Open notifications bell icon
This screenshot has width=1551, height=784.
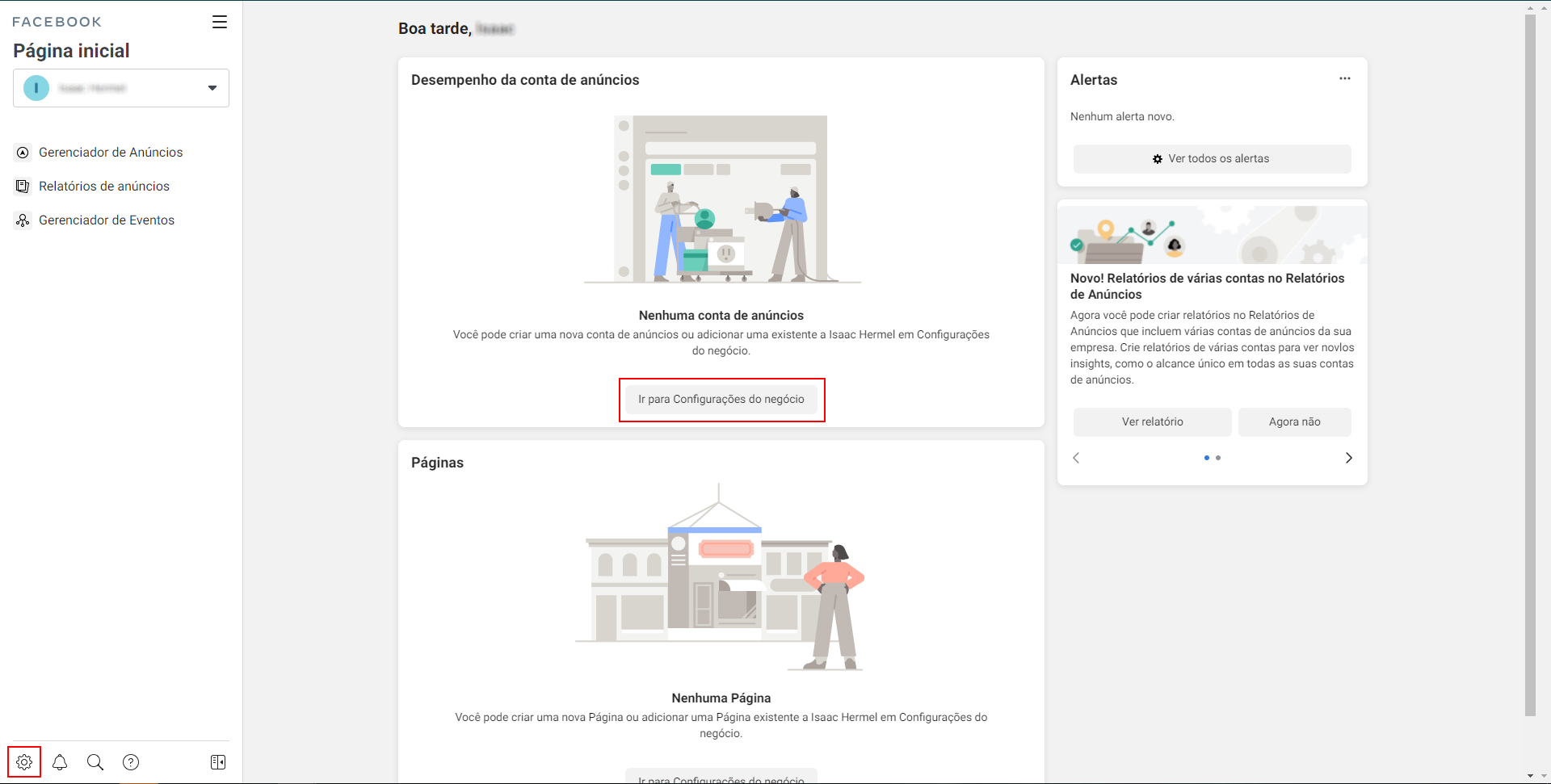click(60, 762)
